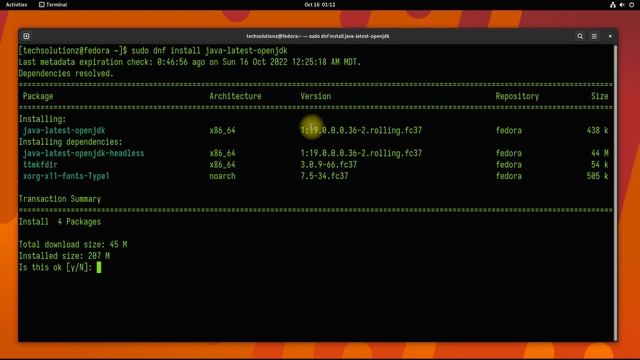Click the size value '44 M'
The height and width of the screenshot is (360, 640).
click(600, 153)
